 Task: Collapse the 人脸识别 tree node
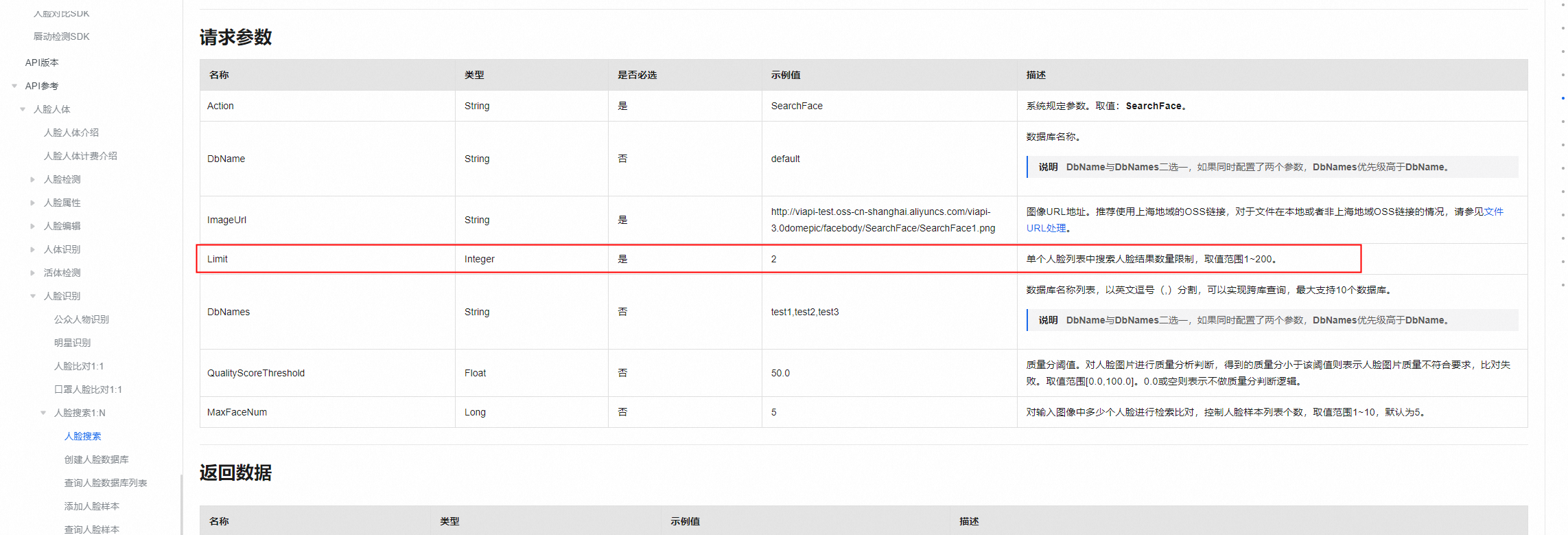pos(32,296)
